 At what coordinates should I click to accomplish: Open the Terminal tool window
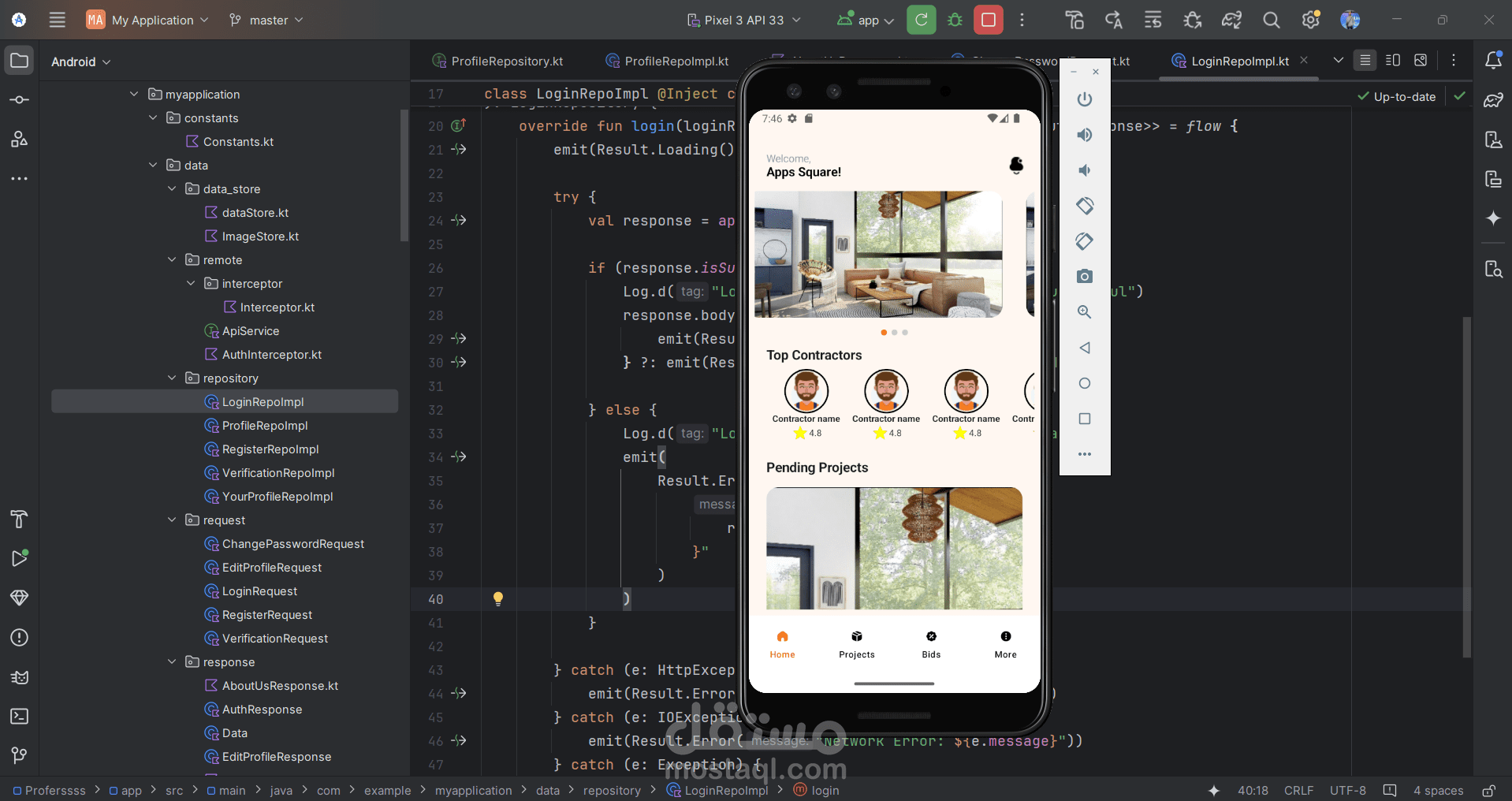pyautogui.click(x=19, y=717)
